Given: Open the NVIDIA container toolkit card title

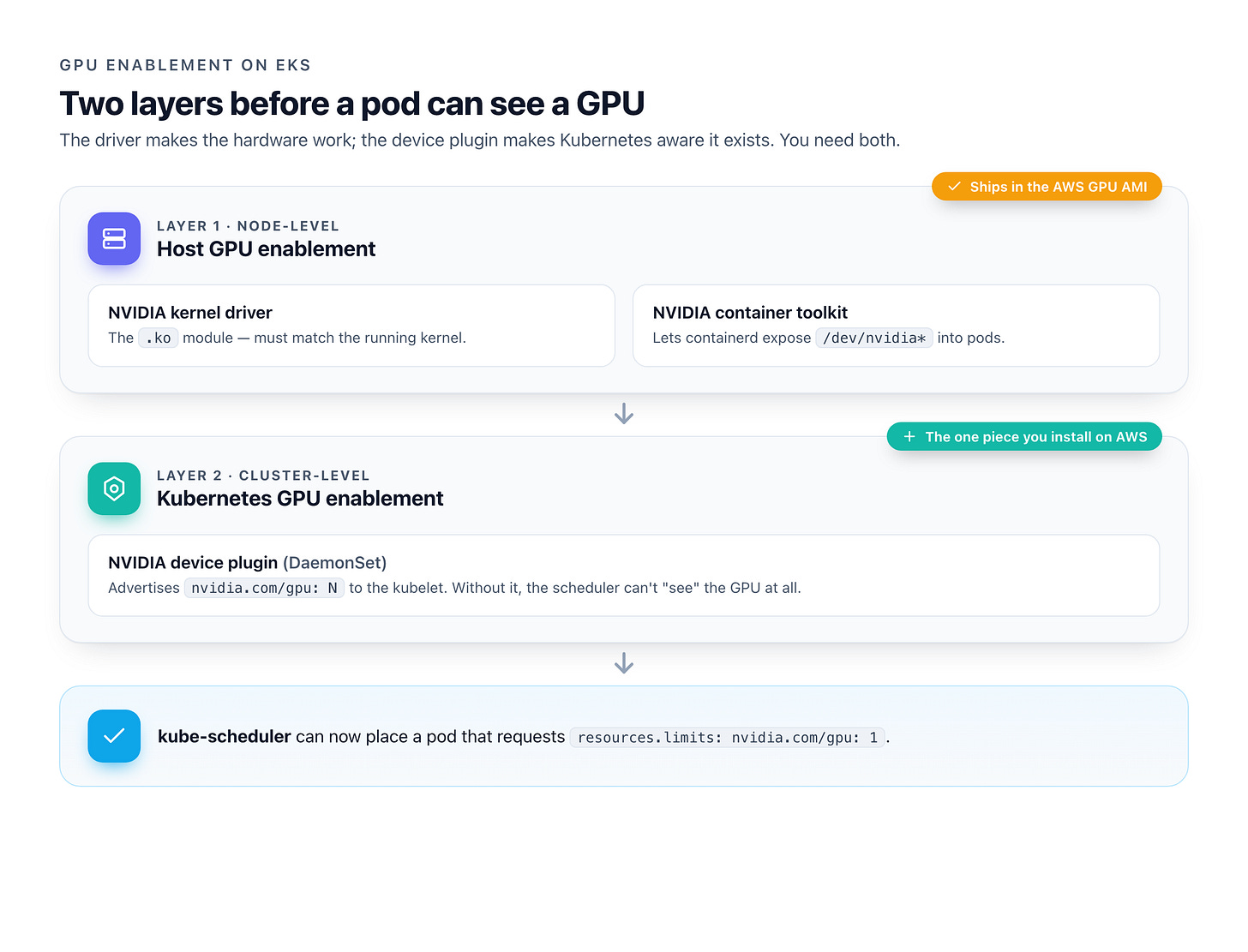Looking at the screenshot, I should (750, 313).
